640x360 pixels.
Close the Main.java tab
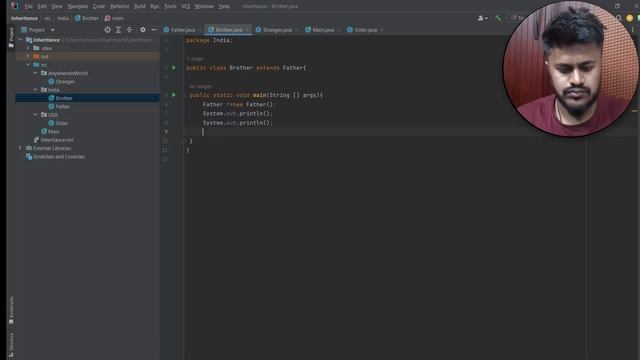pyautogui.click(x=339, y=30)
